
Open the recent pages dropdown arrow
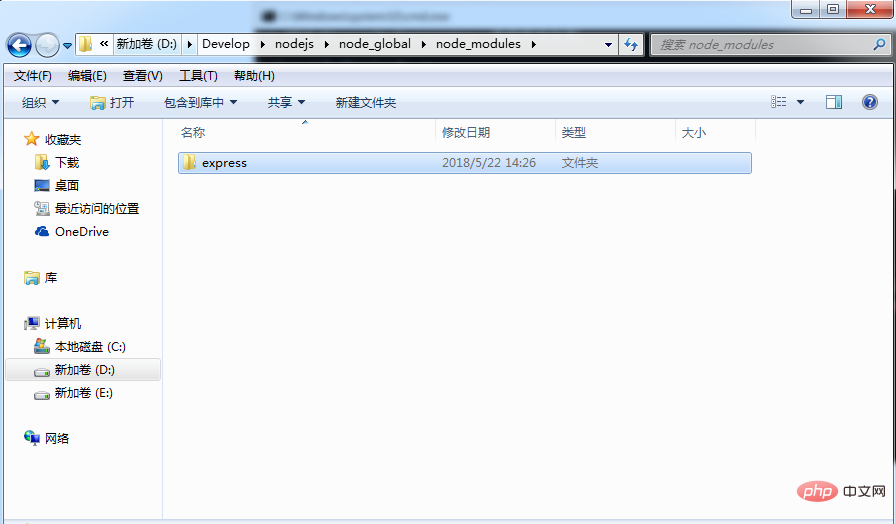click(x=67, y=45)
